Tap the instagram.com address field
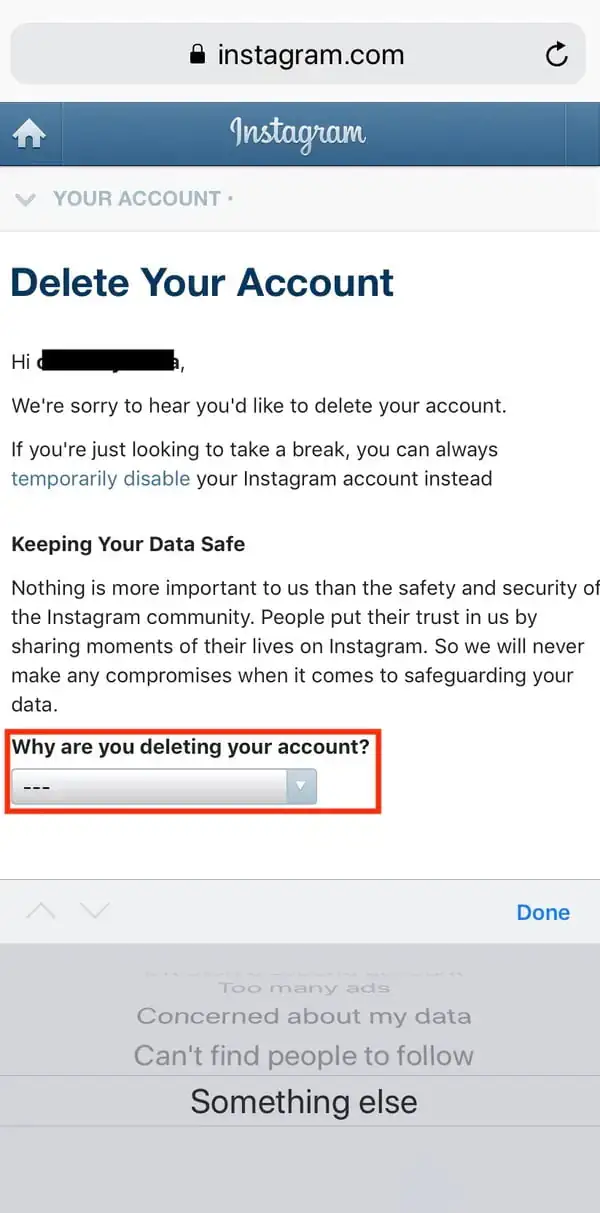Screen dimensions: 600x1213 [310, 55]
